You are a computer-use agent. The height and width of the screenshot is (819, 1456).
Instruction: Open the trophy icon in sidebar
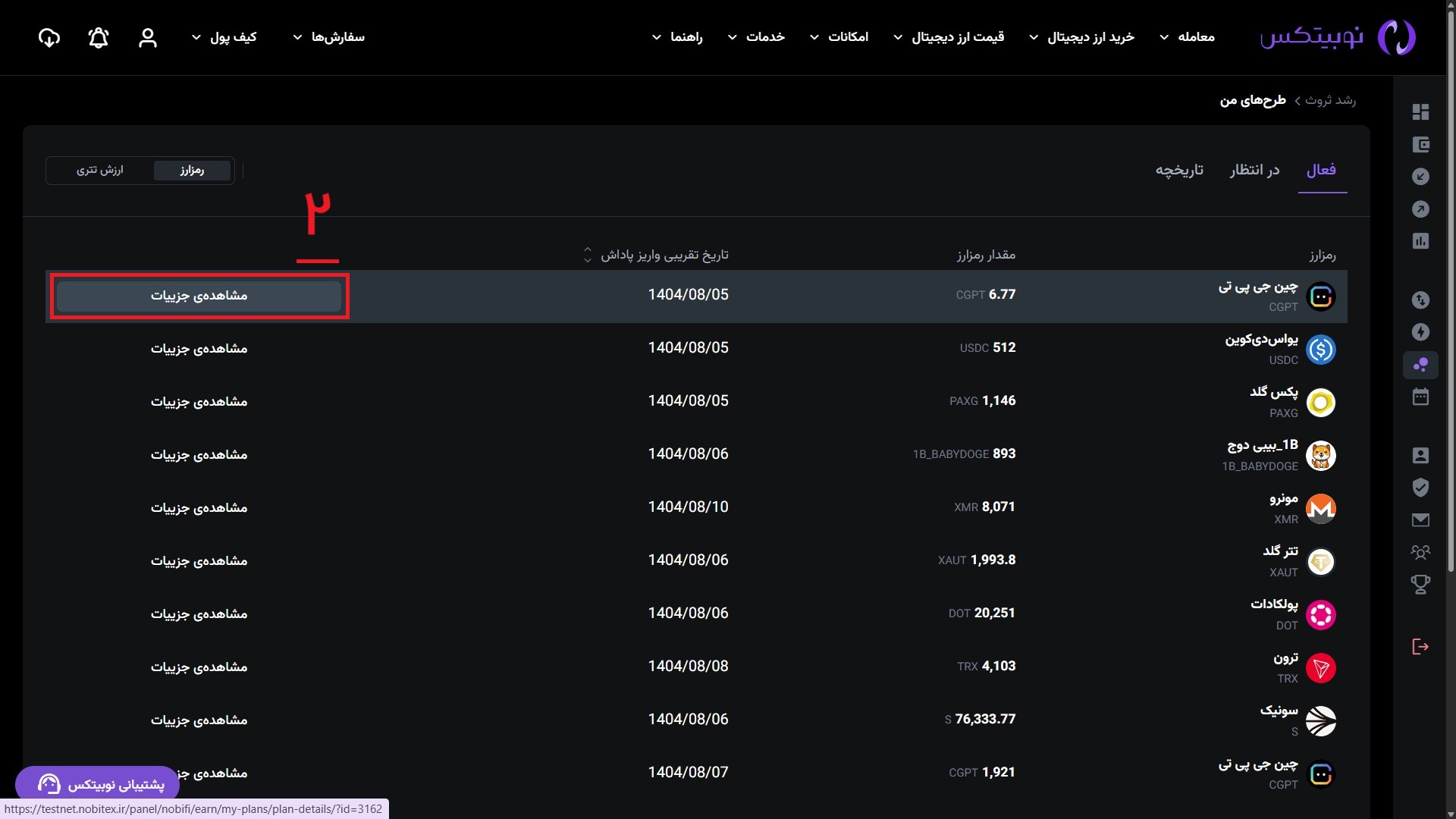tap(1420, 584)
